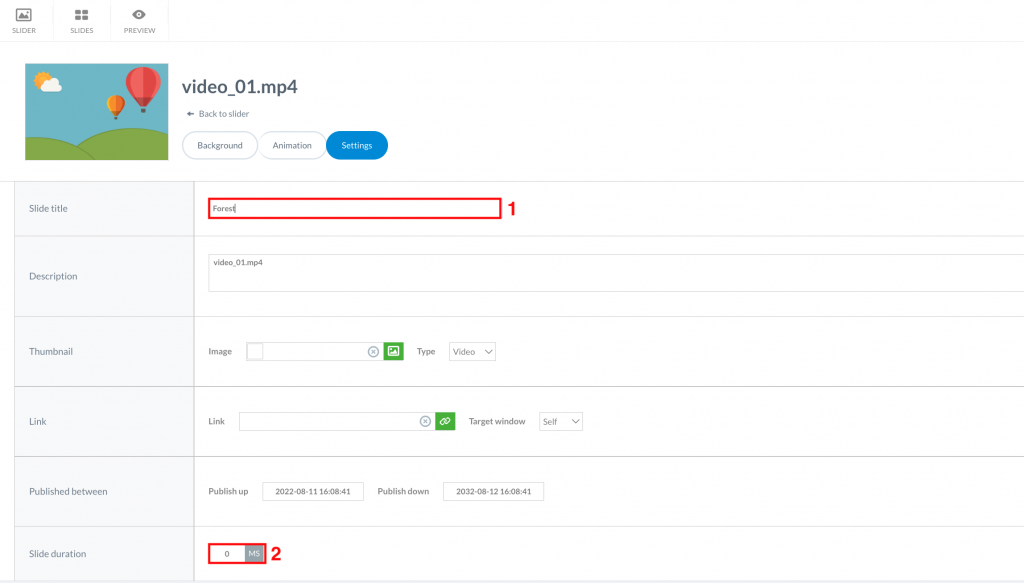Click the Slide title row label

pos(48,208)
